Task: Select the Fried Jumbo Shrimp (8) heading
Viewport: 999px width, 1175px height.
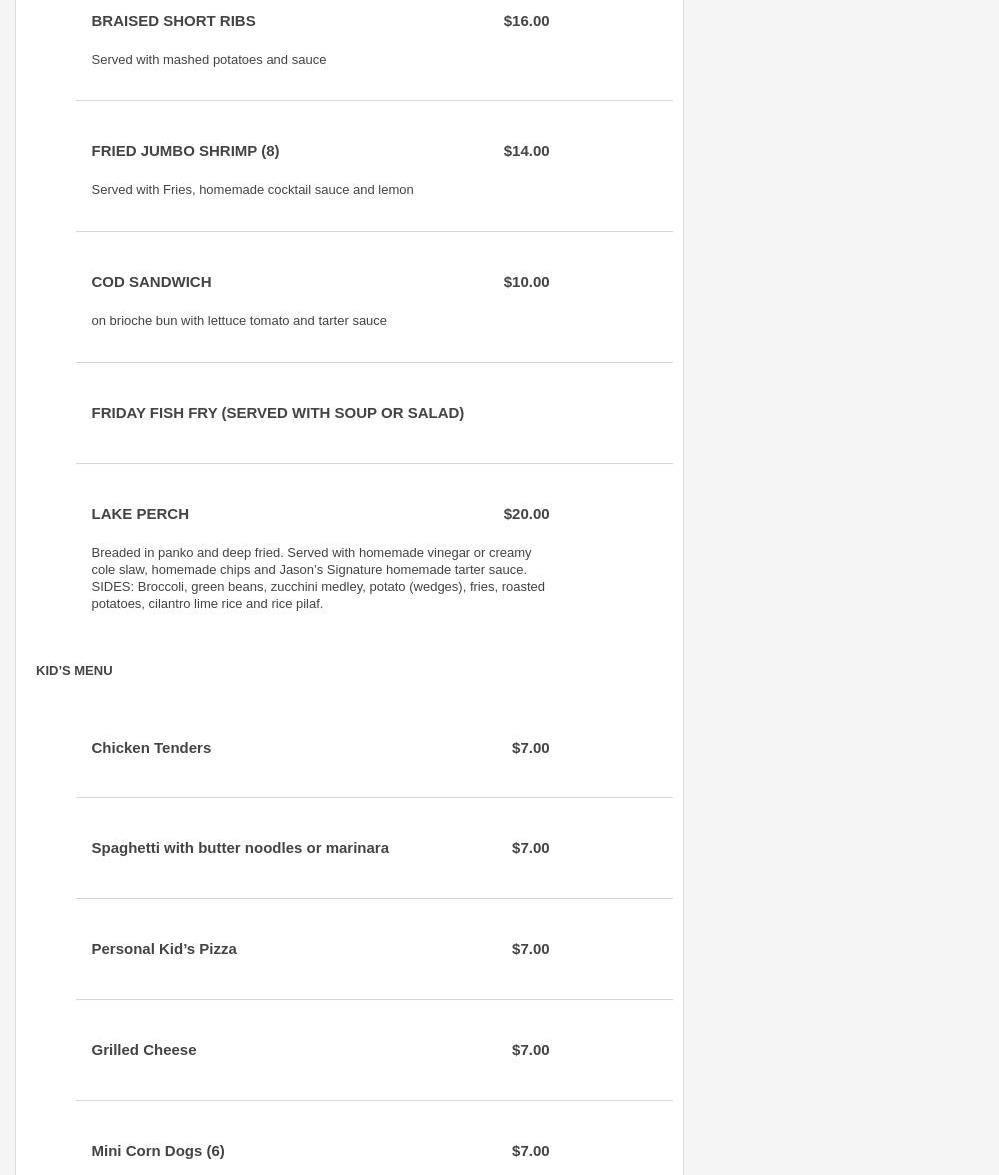Action: point(185,151)
